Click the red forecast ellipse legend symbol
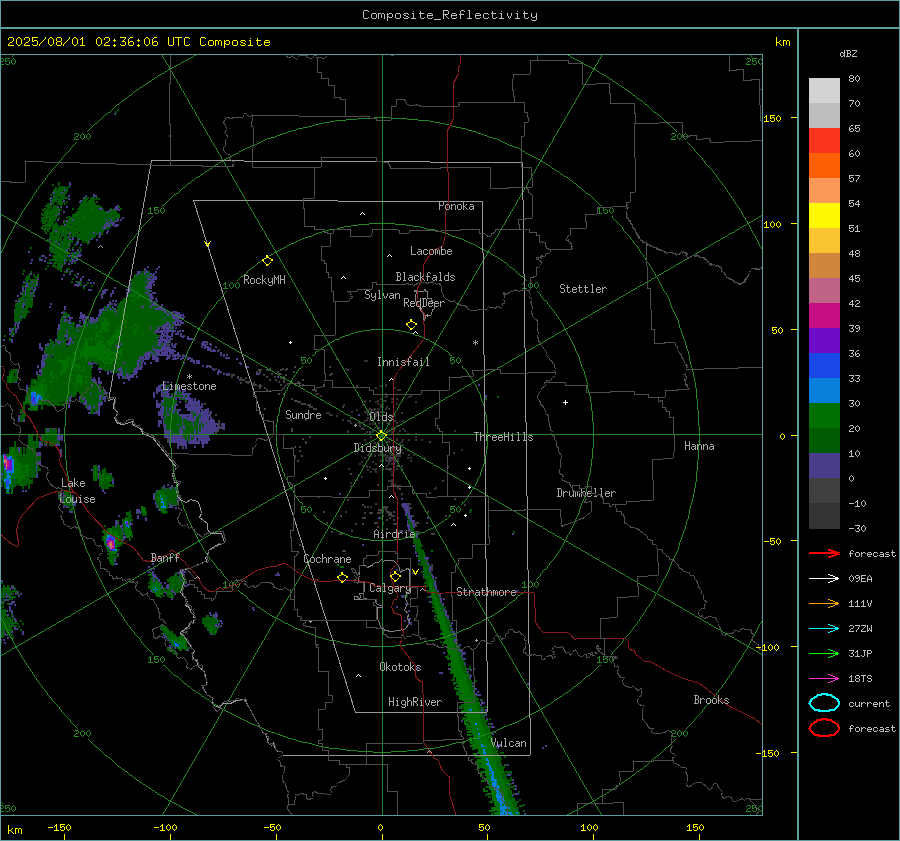 [x=824, y=728]
